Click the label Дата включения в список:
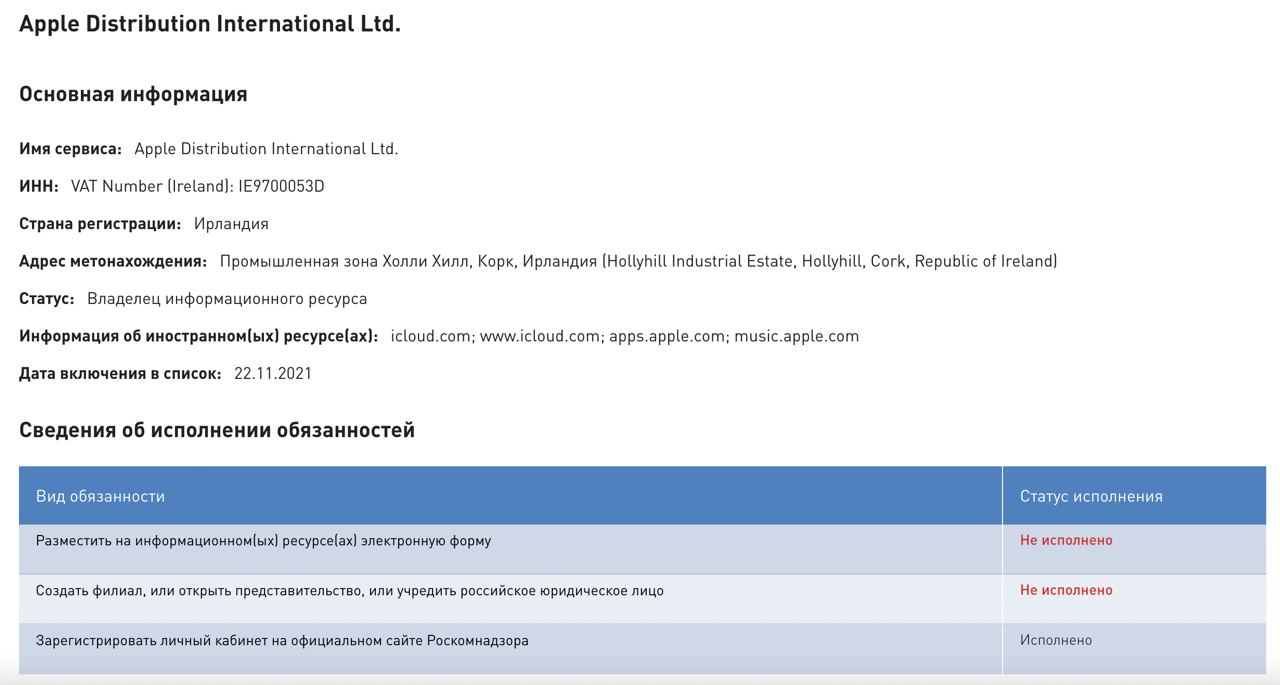This screenshot has height=685, width=1280. 120,374
